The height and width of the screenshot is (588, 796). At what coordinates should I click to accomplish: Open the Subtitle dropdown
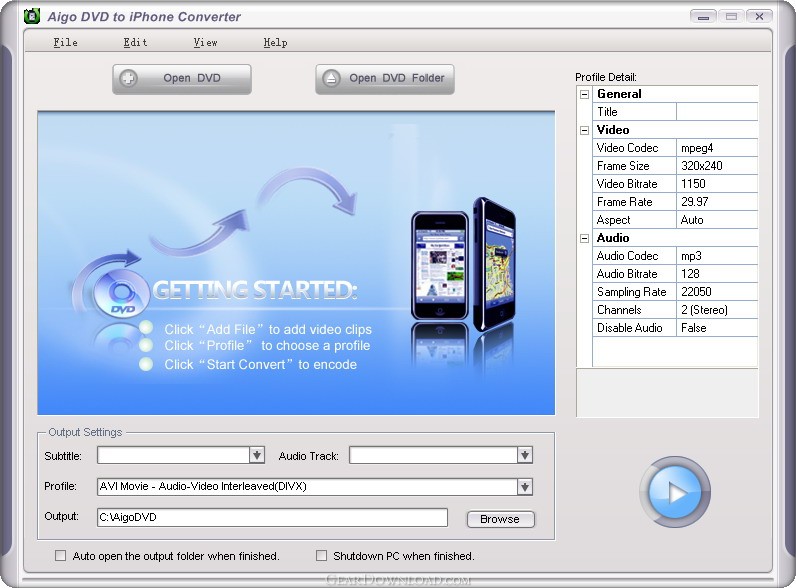tap(257, 455)
